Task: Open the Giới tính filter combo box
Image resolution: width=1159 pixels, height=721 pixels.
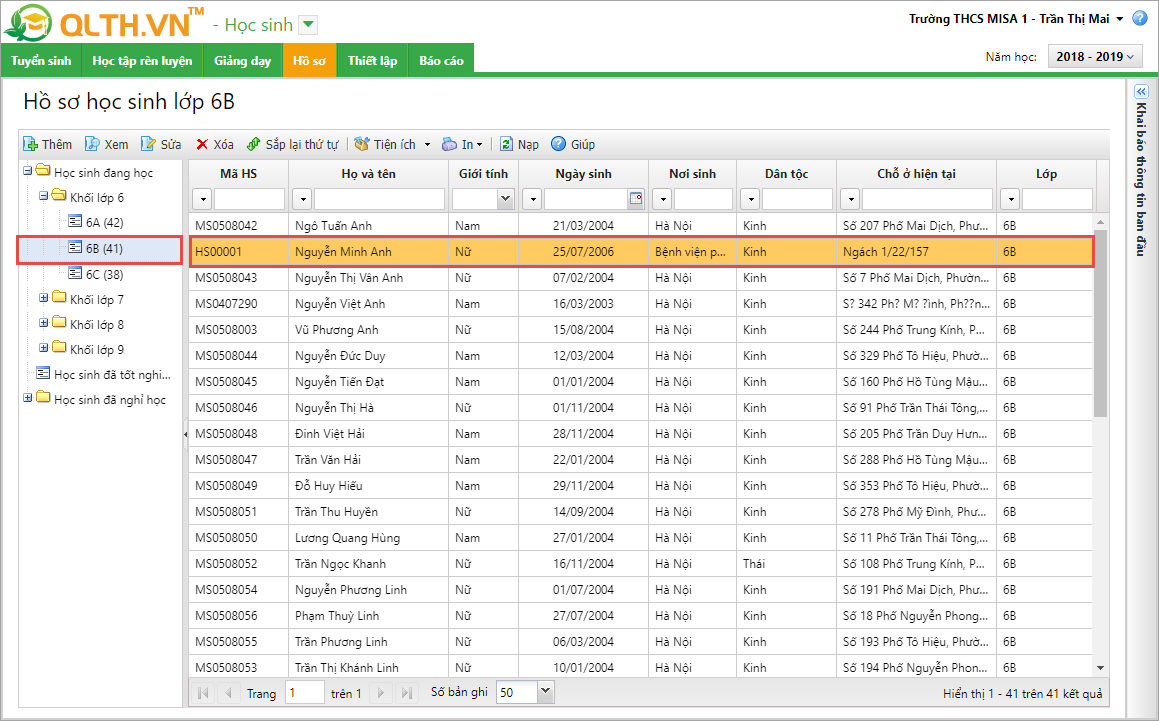Action: coord(505,199)
